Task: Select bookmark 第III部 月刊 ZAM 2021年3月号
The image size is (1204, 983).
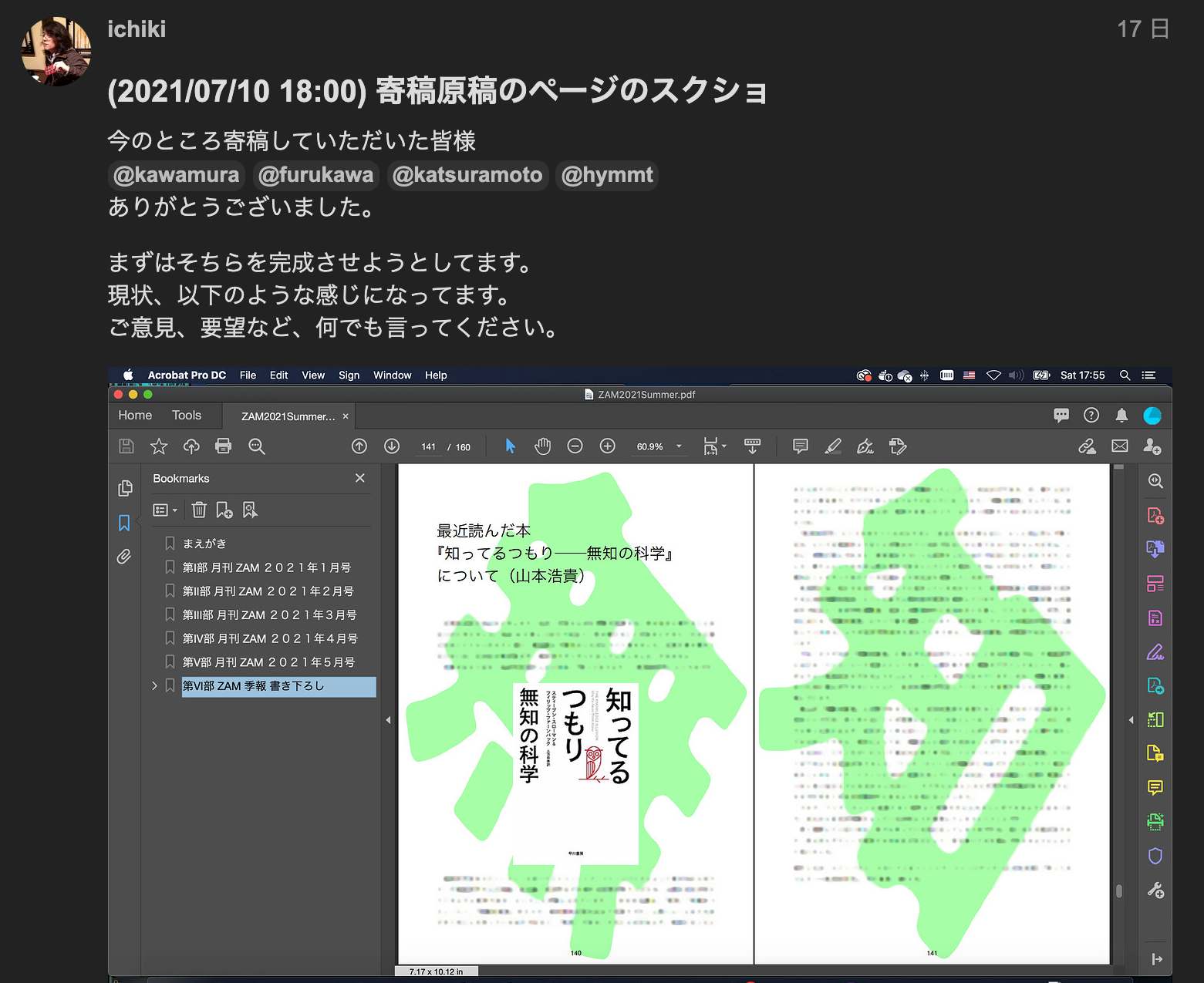Action: pyautogui.click(x=270, y=615)
